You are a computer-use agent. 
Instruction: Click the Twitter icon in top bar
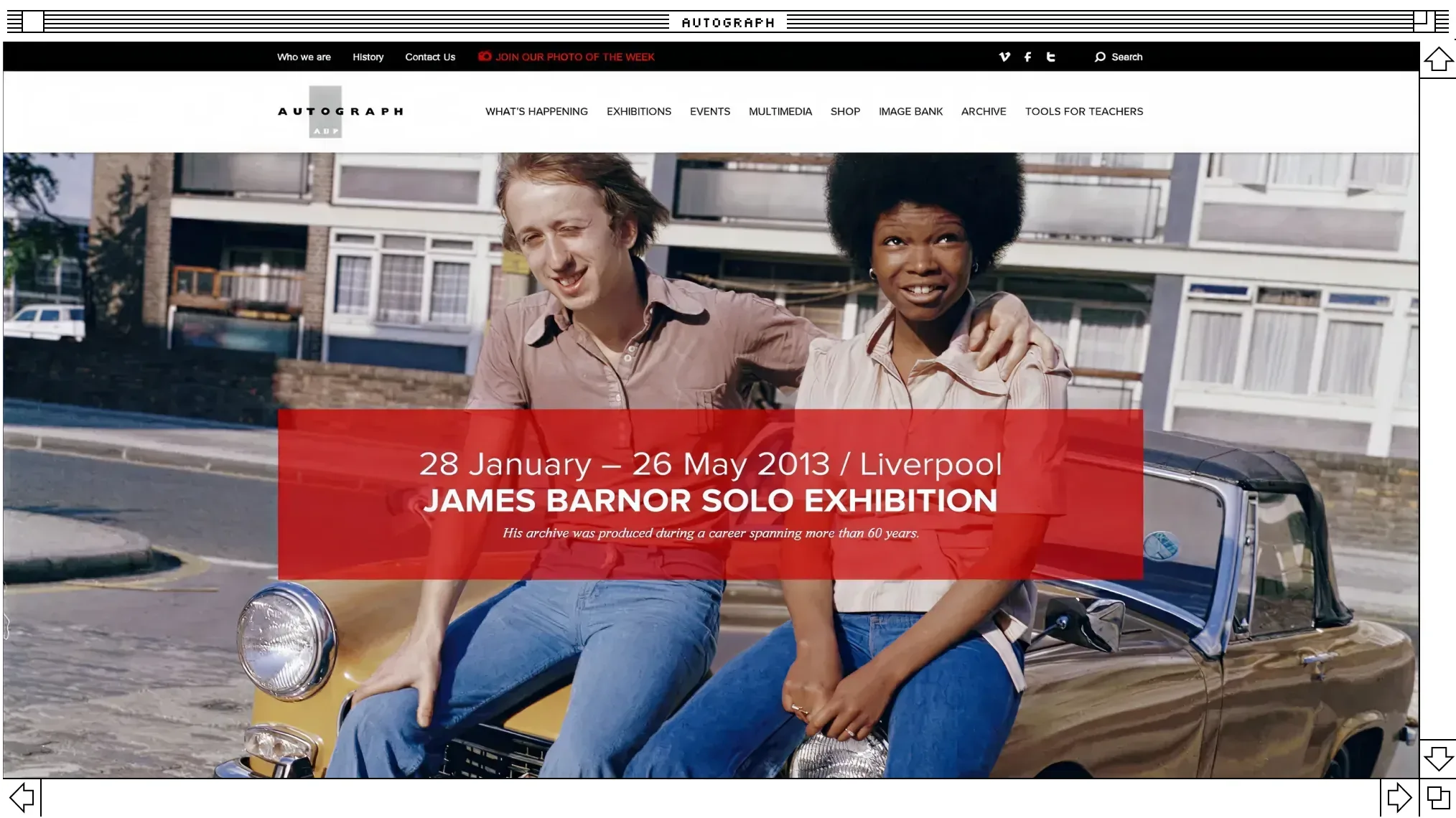(x=1050, y=57)
